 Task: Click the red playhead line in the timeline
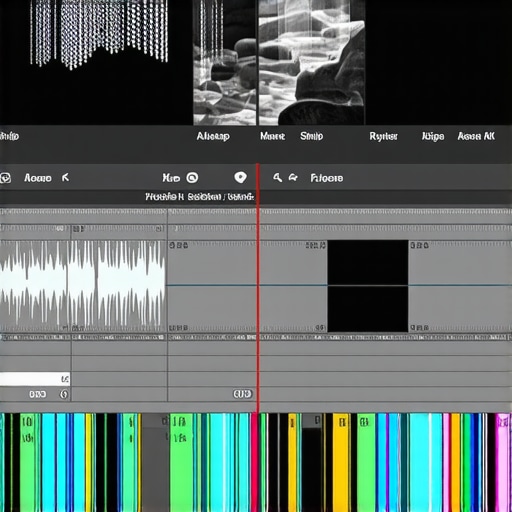pyautogui.click(x=258, y=287)
